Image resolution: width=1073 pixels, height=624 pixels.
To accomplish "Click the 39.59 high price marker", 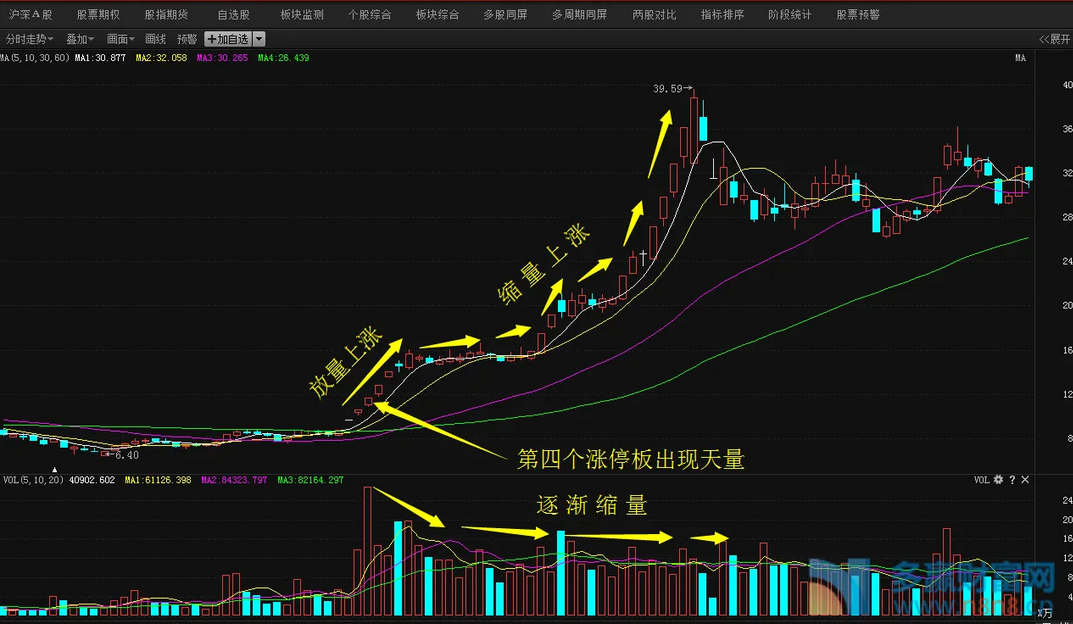I will coord(672,88).
